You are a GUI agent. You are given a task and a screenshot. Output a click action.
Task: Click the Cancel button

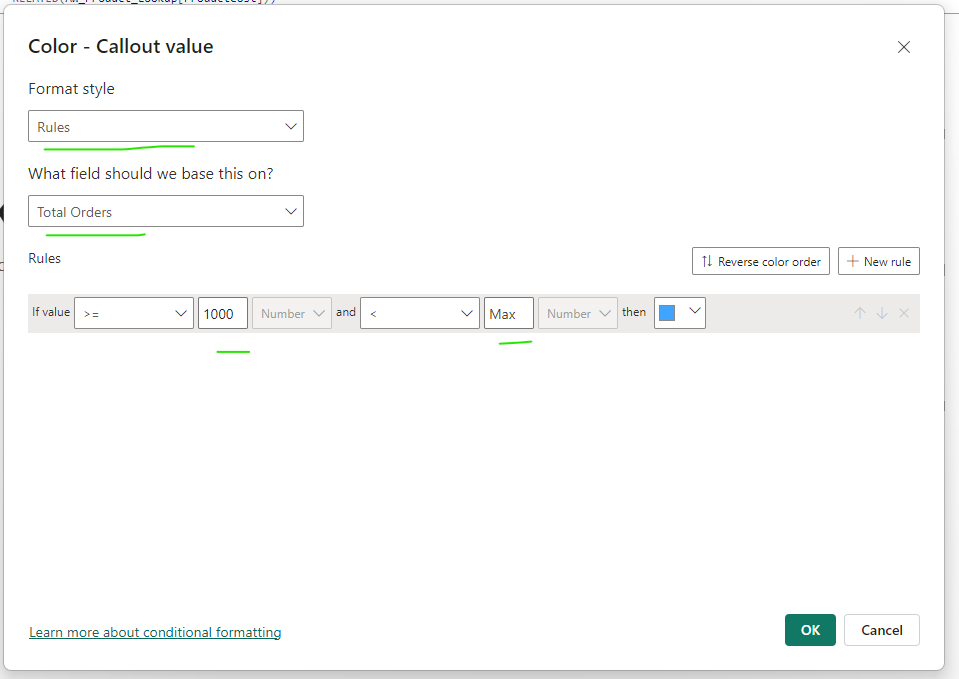click(882, 630)
